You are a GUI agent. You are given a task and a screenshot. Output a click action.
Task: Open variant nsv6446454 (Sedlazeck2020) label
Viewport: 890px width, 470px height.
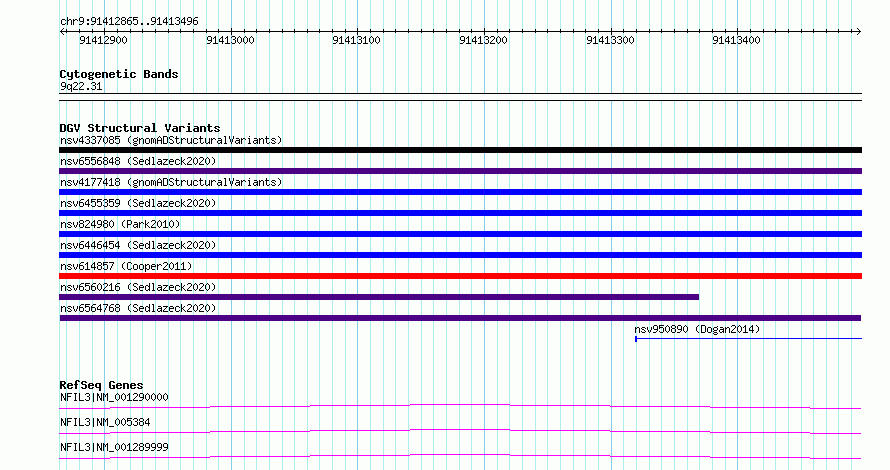(138, 245)
